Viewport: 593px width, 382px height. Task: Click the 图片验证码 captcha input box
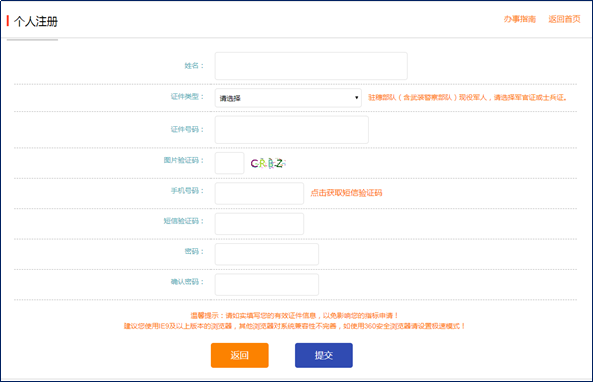[230, 163]
